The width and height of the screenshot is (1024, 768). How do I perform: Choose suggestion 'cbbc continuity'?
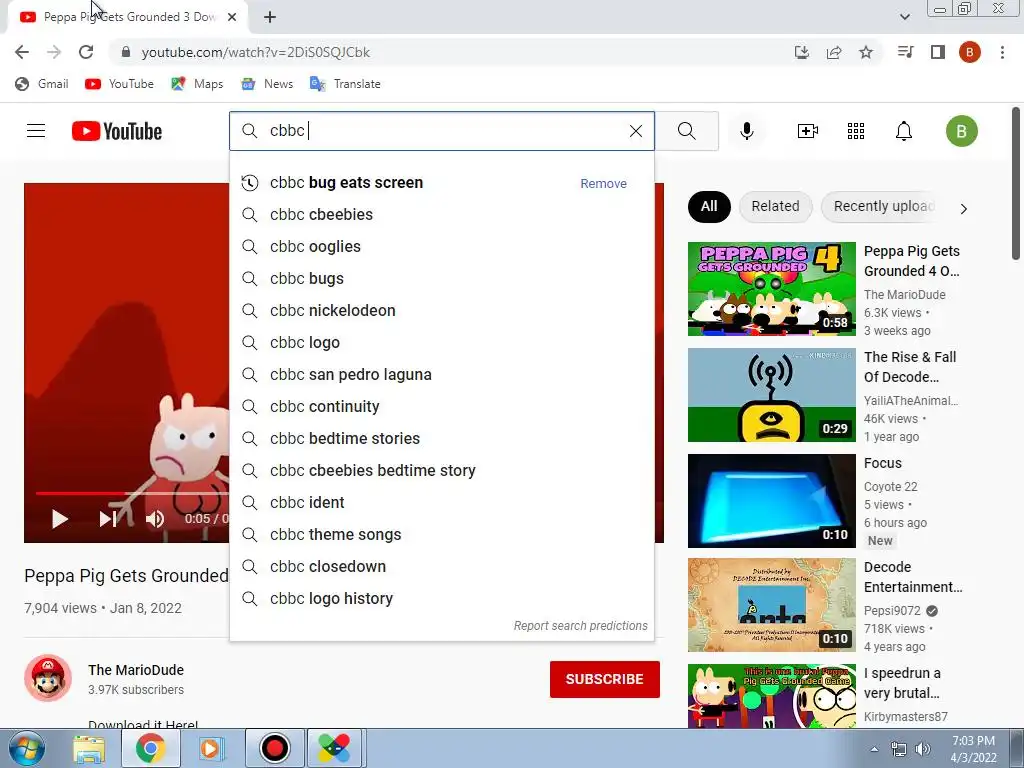441,406
